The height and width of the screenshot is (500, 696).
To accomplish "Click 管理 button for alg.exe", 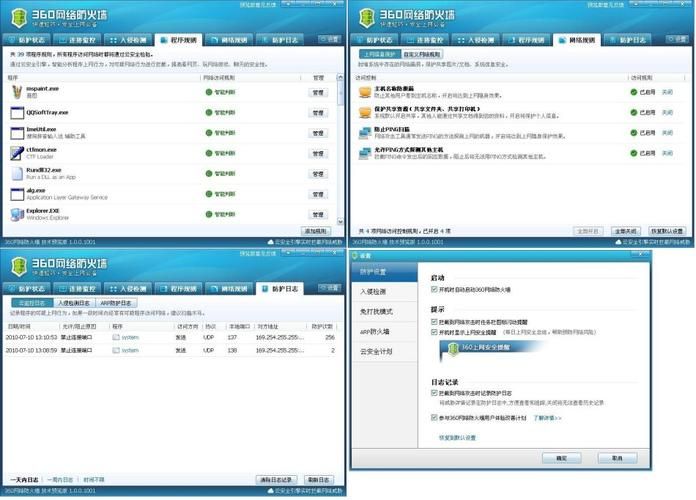I will (318, 194).
